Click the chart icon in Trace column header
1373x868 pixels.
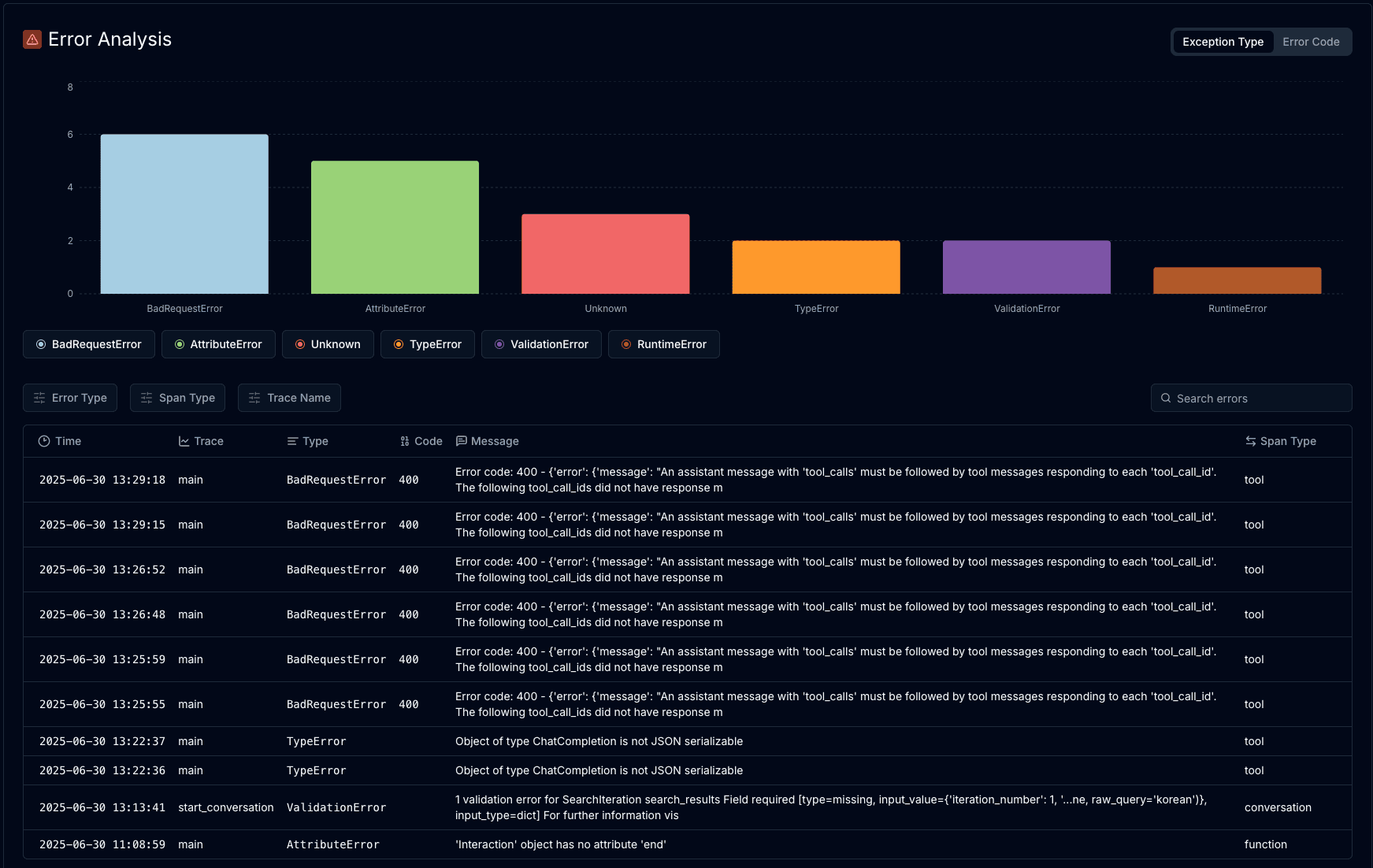(x=184, y=441)
